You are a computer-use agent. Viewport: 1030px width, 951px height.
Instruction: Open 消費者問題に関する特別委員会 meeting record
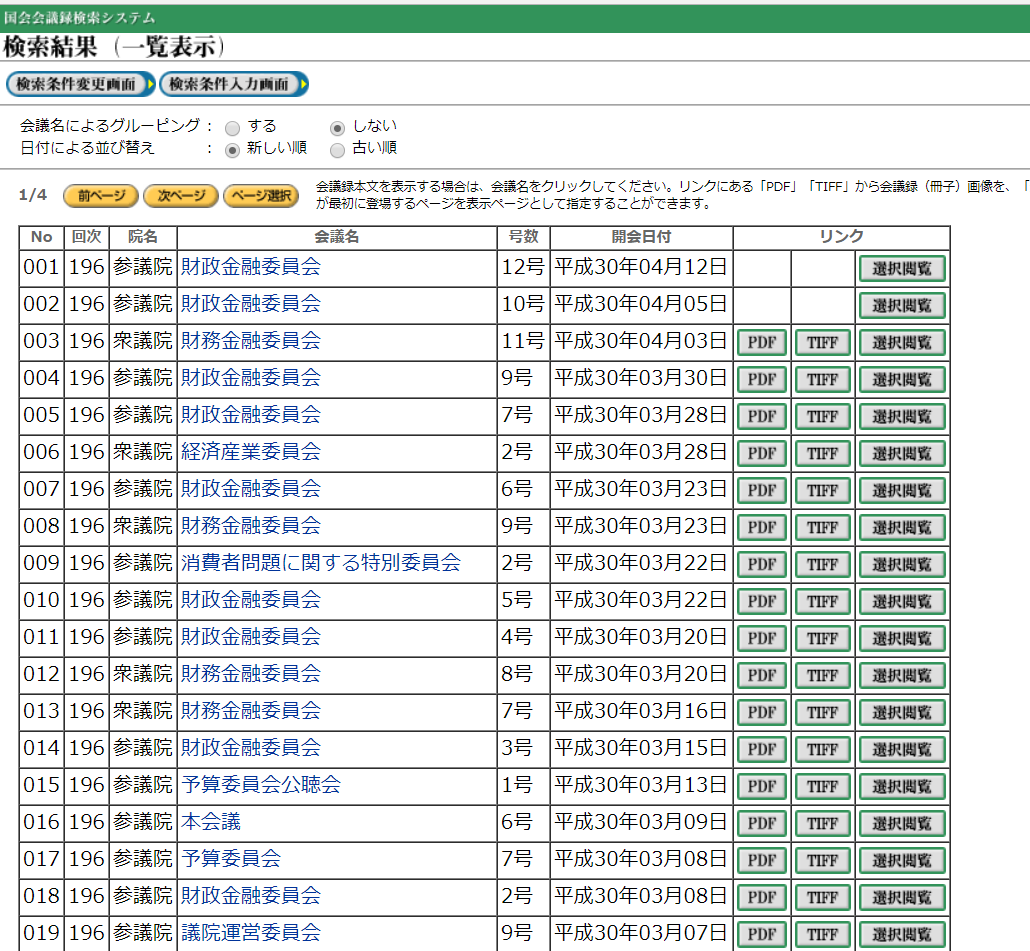point(320,563)
